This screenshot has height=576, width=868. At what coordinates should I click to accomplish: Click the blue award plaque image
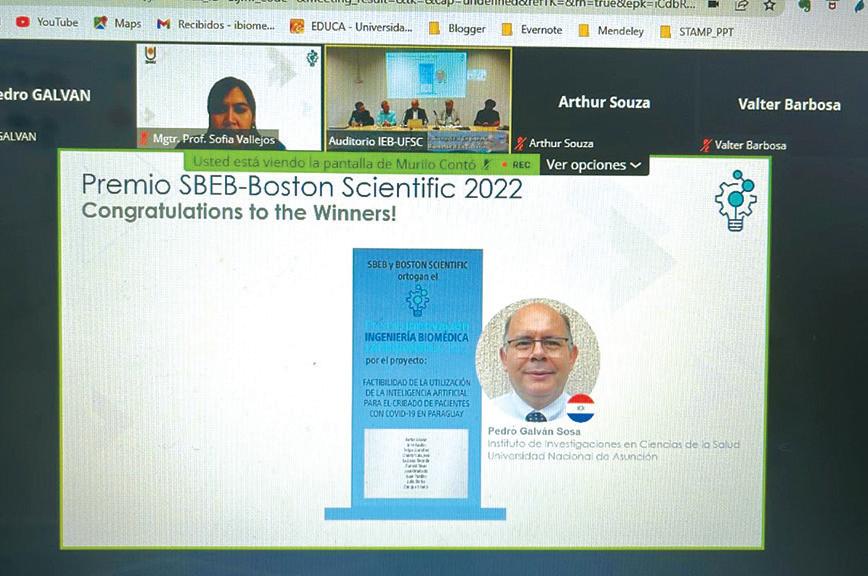(417, 383)
